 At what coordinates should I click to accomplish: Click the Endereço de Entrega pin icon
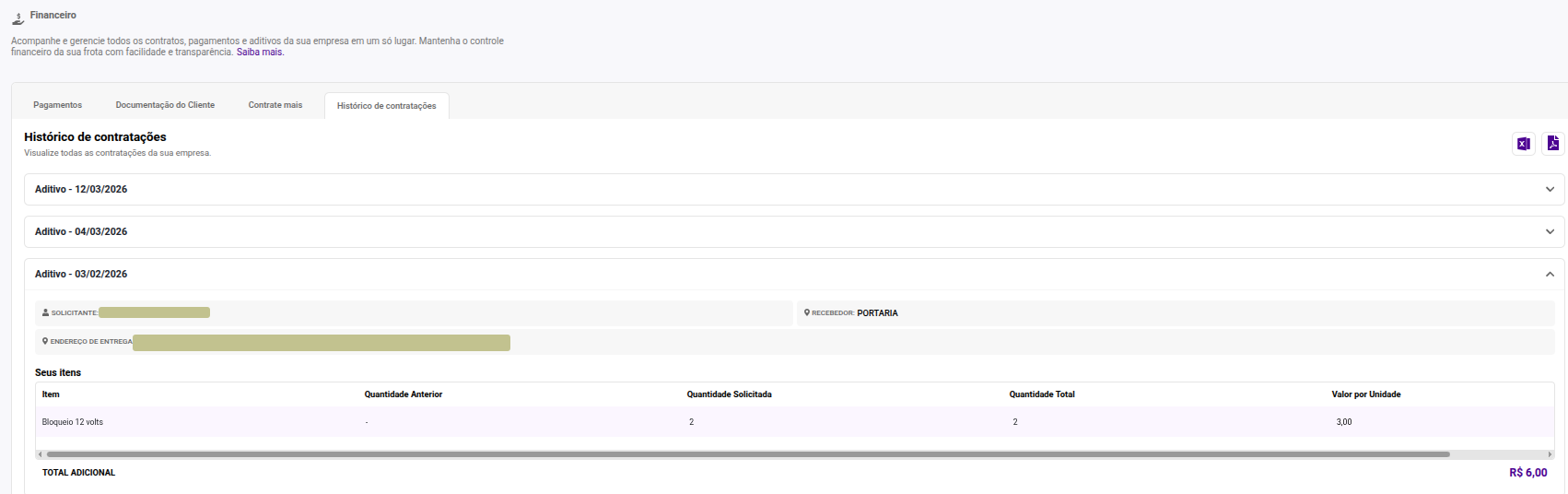[x=45, y=341]
